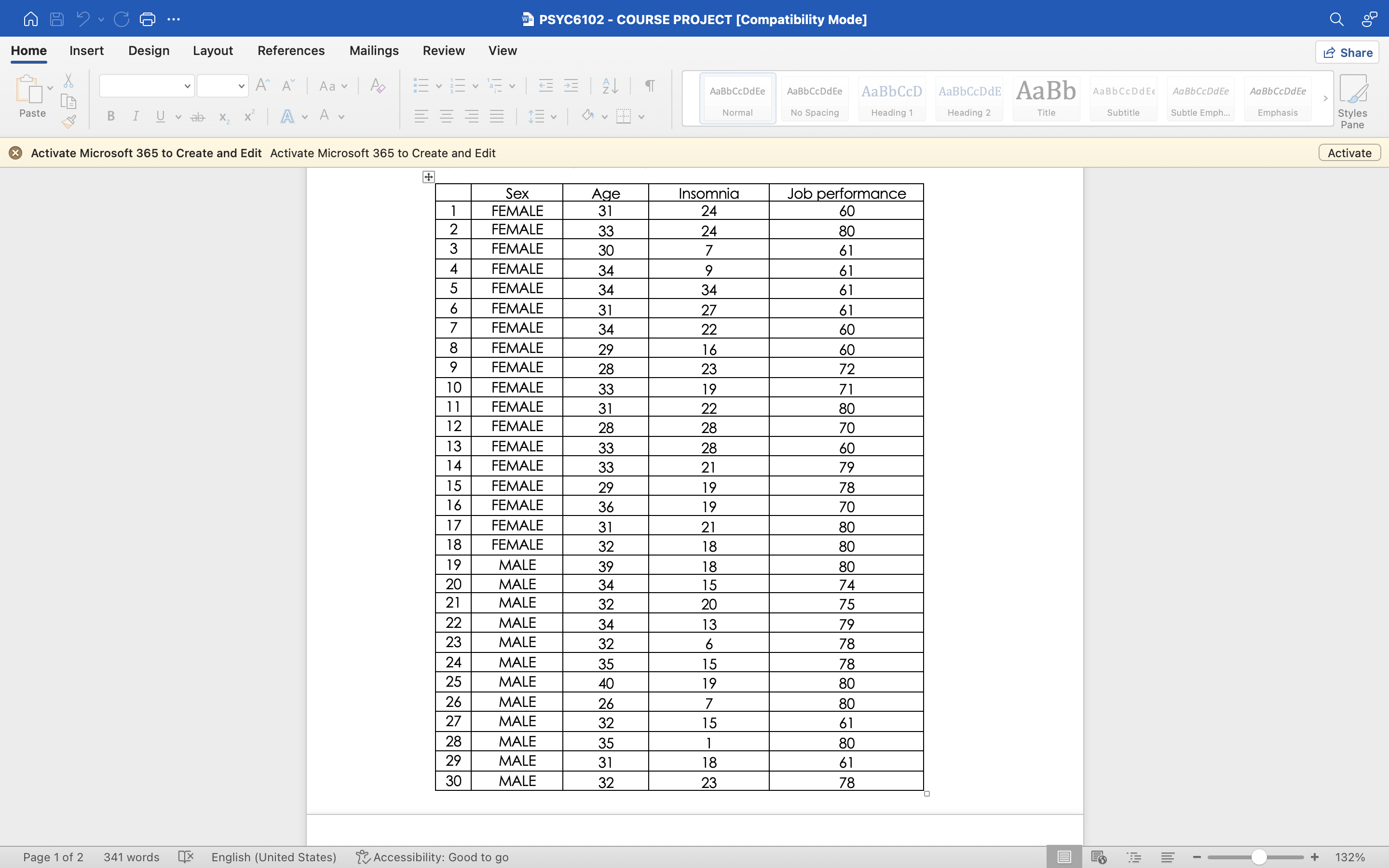Click the Increase Indent icon
The height and width of the screenshot is (868, 1389).
click(x=571, y=86)
